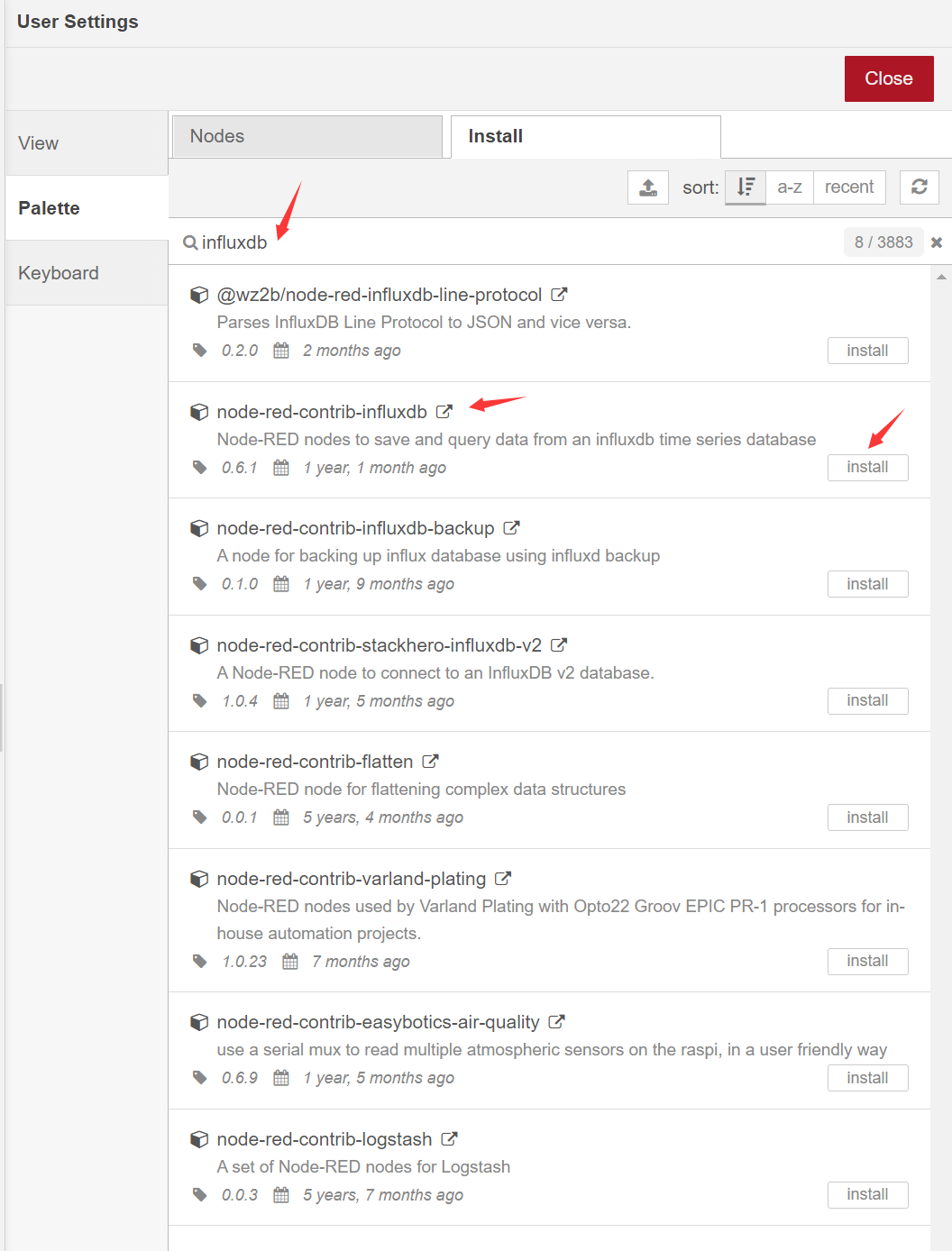Image resolution: width=952 pixels, height=1251 pixels.
Task: Select the Install tab
Action: (586, 136)
